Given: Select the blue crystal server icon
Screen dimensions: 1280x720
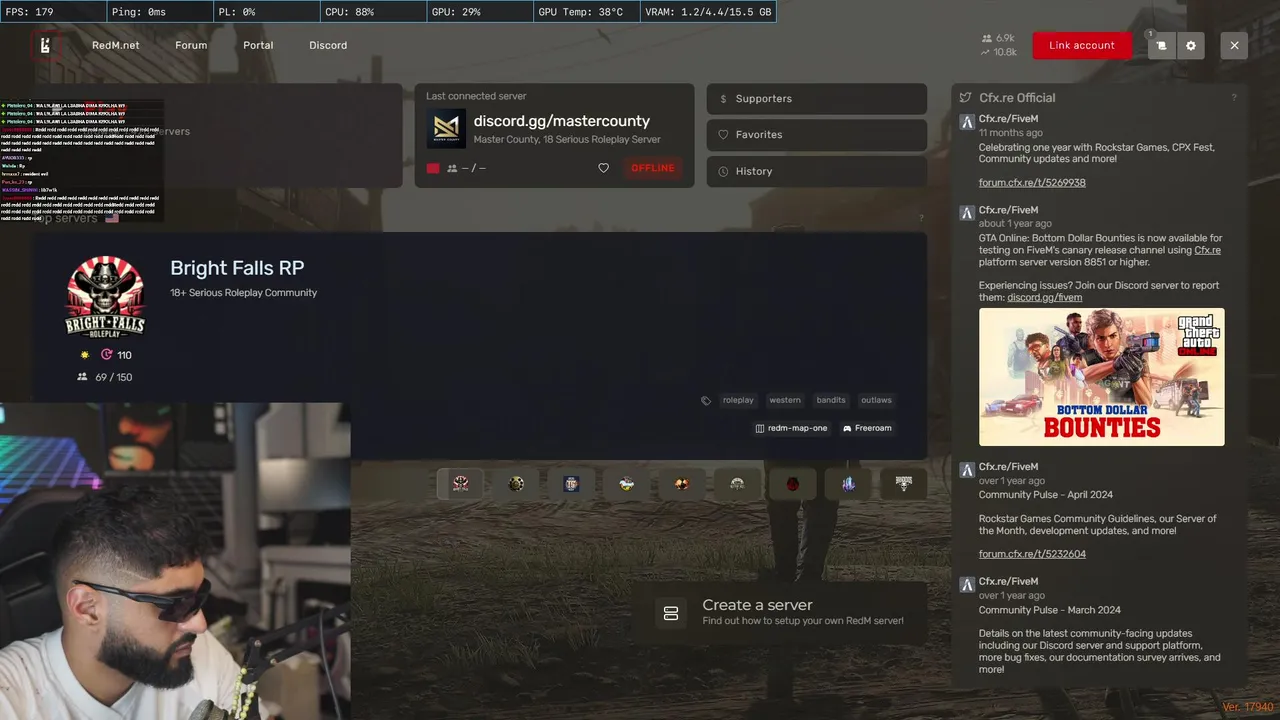Looking at the screenshot, I should [848, 484].
